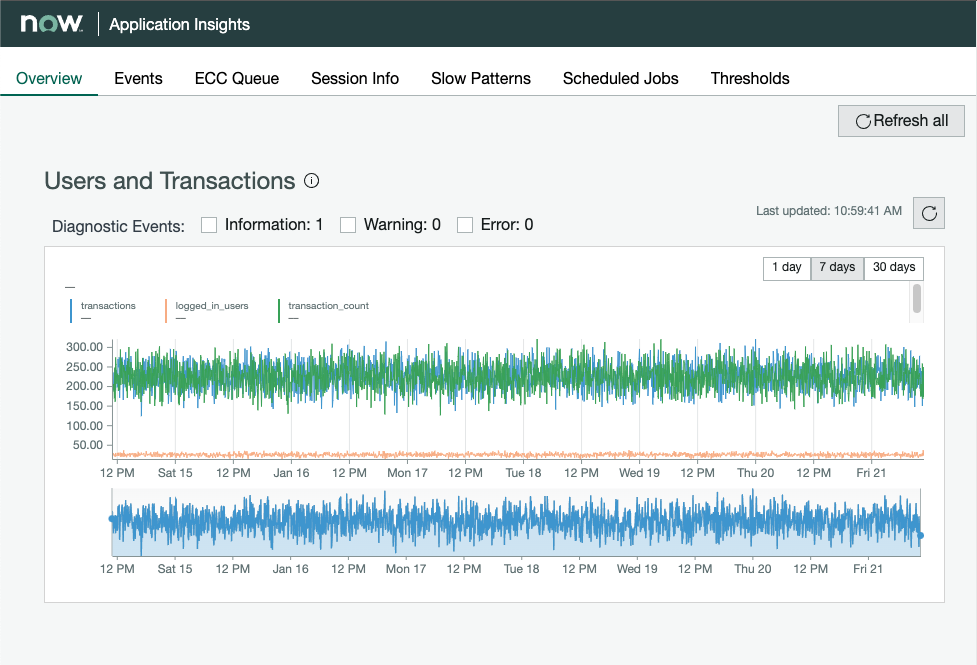Click the 'Mon 17' main chart axis label
This screenshot has height=665, width=977.
click(x=407, y=473)
